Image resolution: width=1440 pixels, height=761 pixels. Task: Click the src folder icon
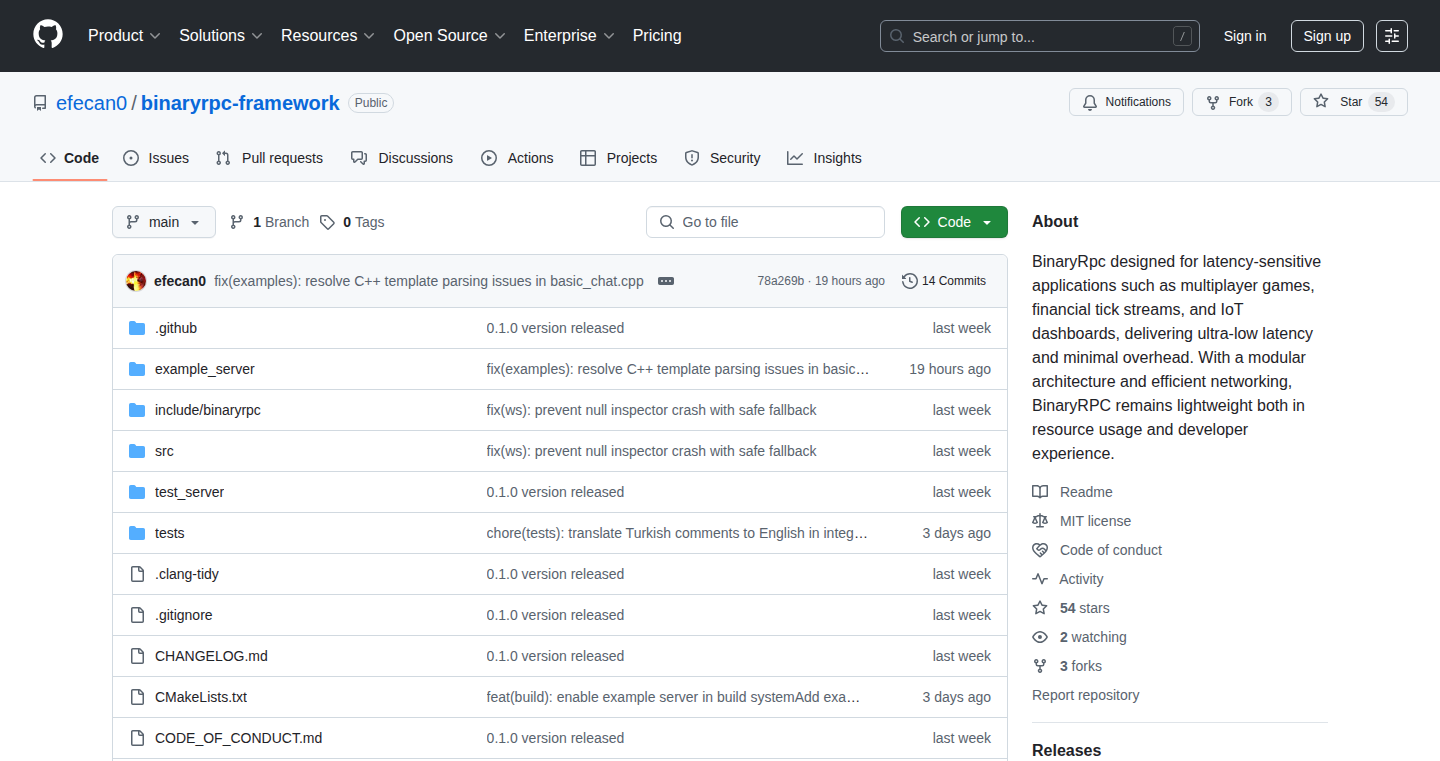coord(137,451)
